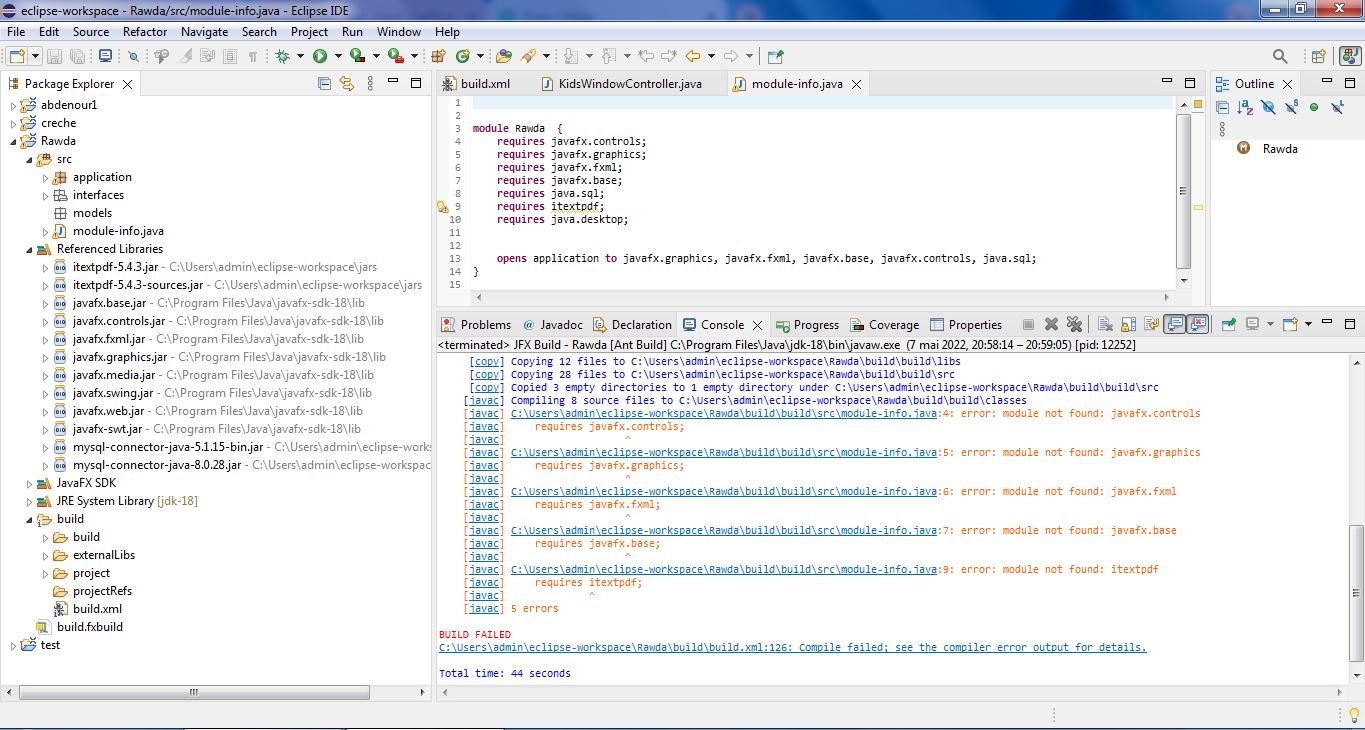Expand the models package in Package Explorer
The width and height of the screenshot is (1365, 730).
point(45,213)
